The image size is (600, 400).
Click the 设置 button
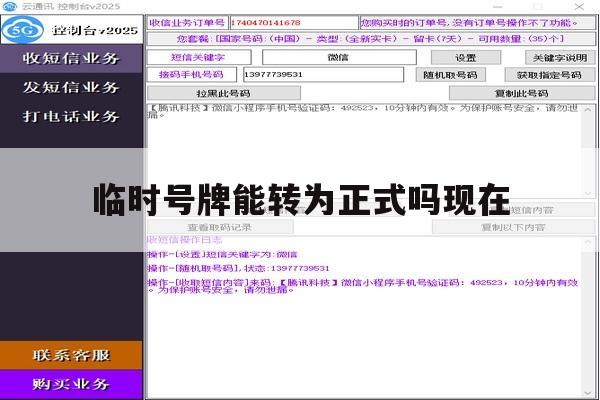(466, 58)
